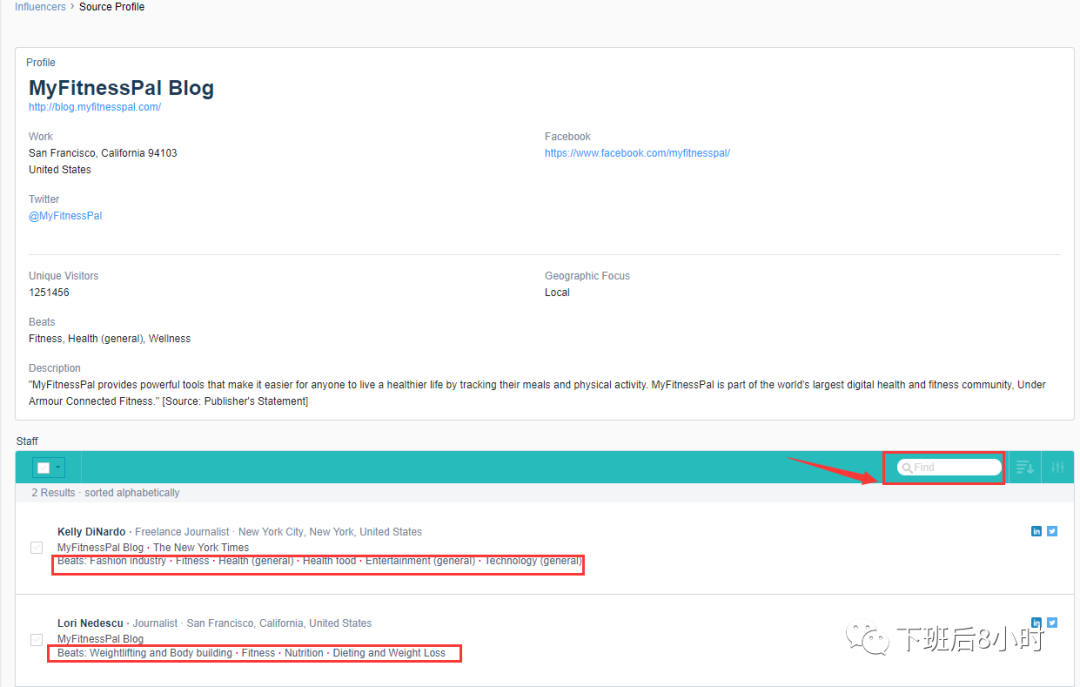Image resolution: width=1080 pixels, height=687 pixels.
Task: Open the MyFitnessPal Facebook URL
Action: point(637,153)
